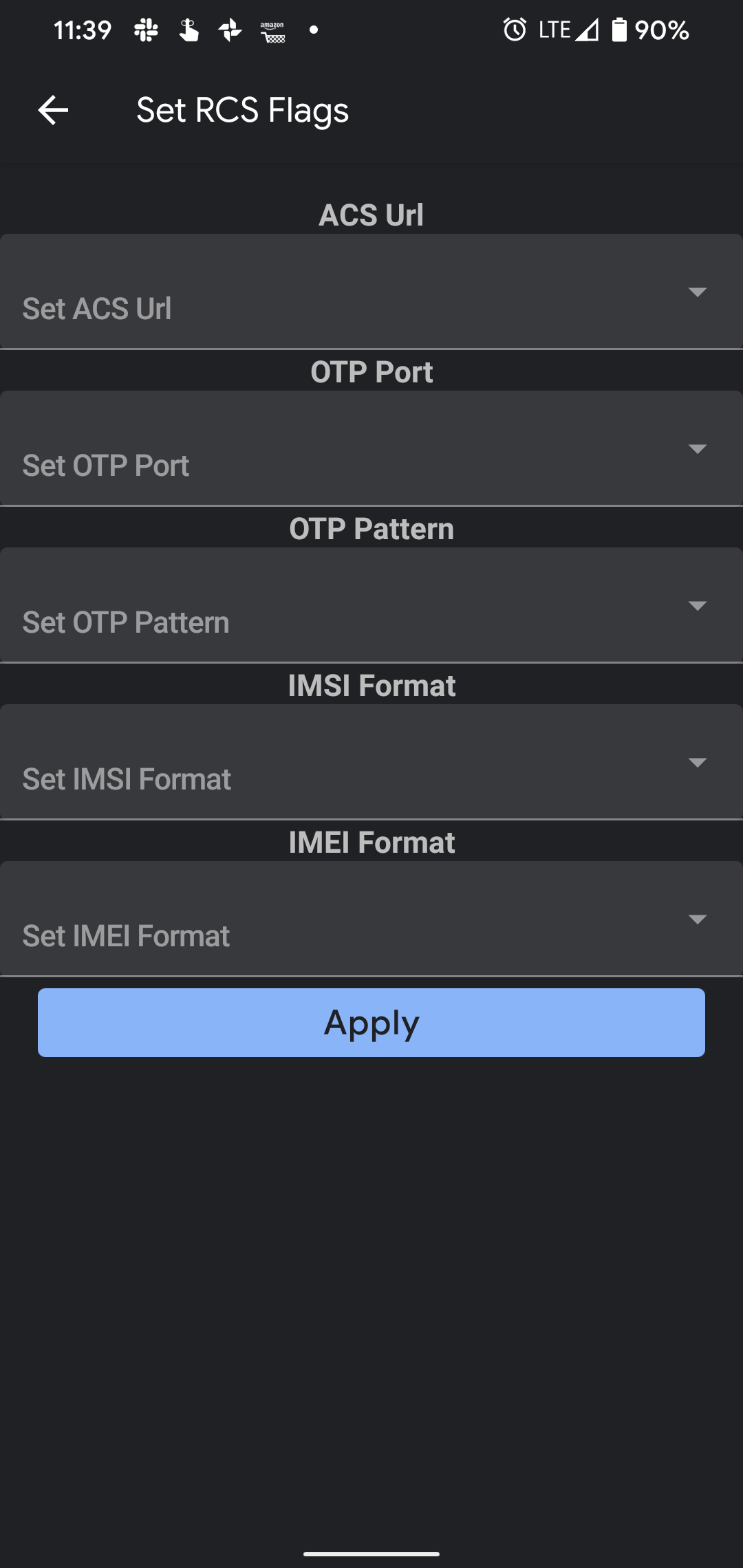
Task: Tap the pinwheel notification icon
Action: pyautogui.click(x=230, y=30)
